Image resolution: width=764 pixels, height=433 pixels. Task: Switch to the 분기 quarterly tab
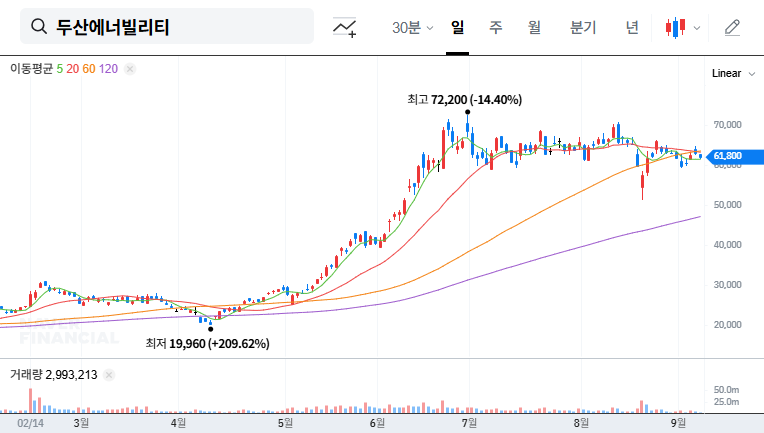[583, 27]
